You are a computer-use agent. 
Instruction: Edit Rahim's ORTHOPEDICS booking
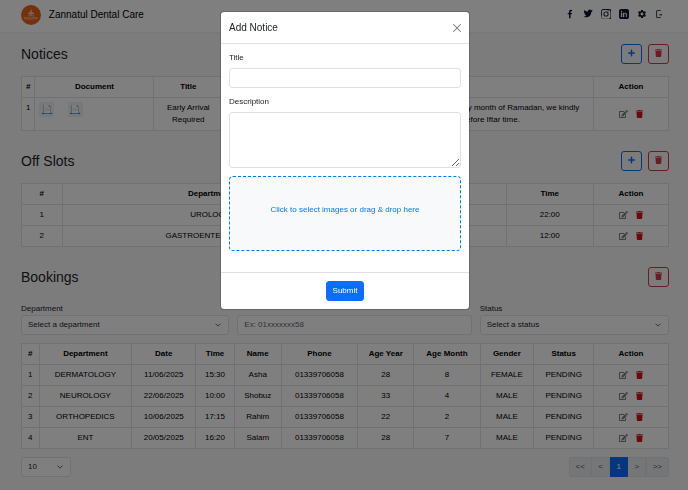[623, 417]
